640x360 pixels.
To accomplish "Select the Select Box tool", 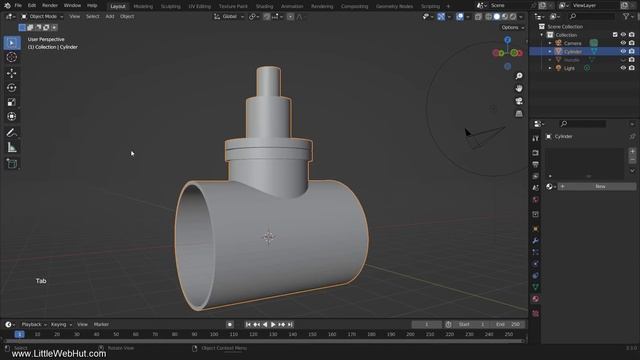I will [12, 43].
